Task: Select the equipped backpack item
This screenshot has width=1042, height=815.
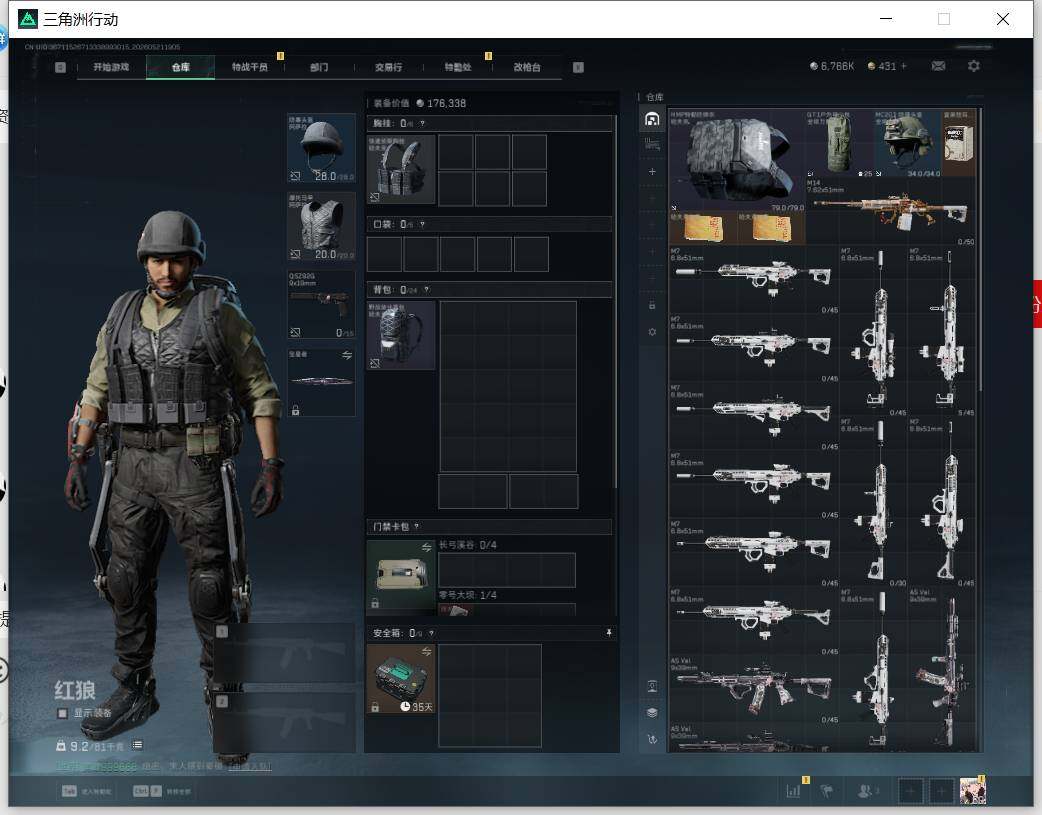Action: tap(401, 335)
